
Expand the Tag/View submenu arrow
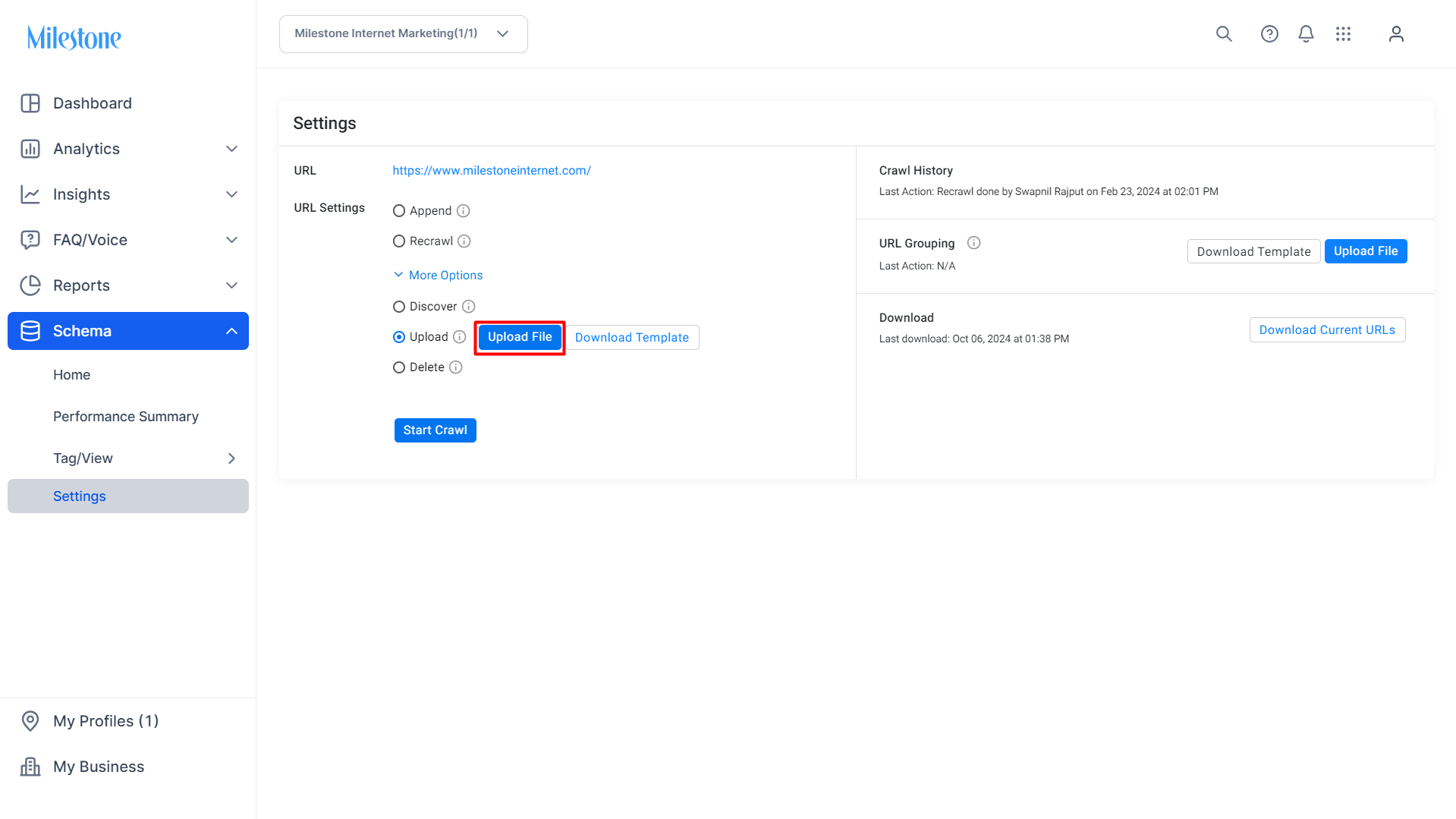(232, 458)
